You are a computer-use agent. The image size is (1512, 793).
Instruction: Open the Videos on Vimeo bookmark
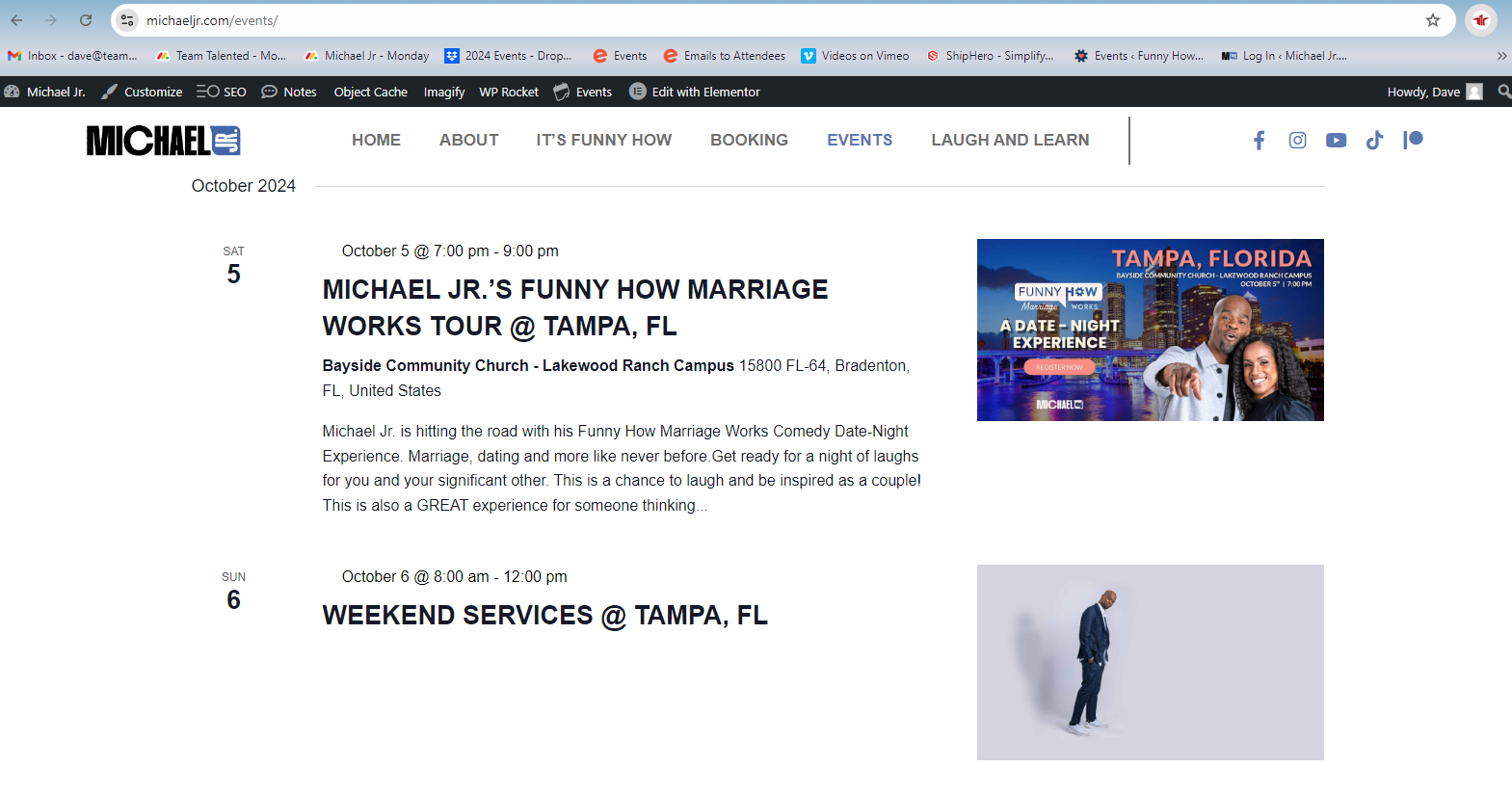pyautogui.click(x=855, y=56)
